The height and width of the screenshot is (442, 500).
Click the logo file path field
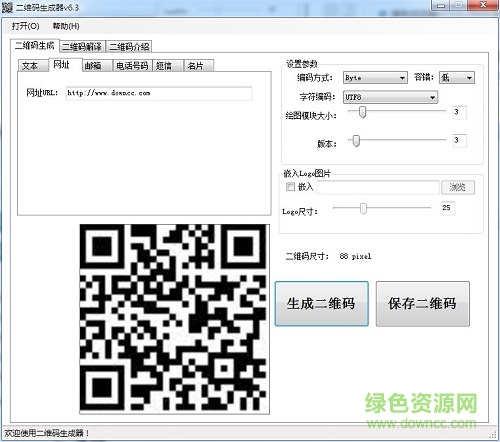tap(378, 187)
